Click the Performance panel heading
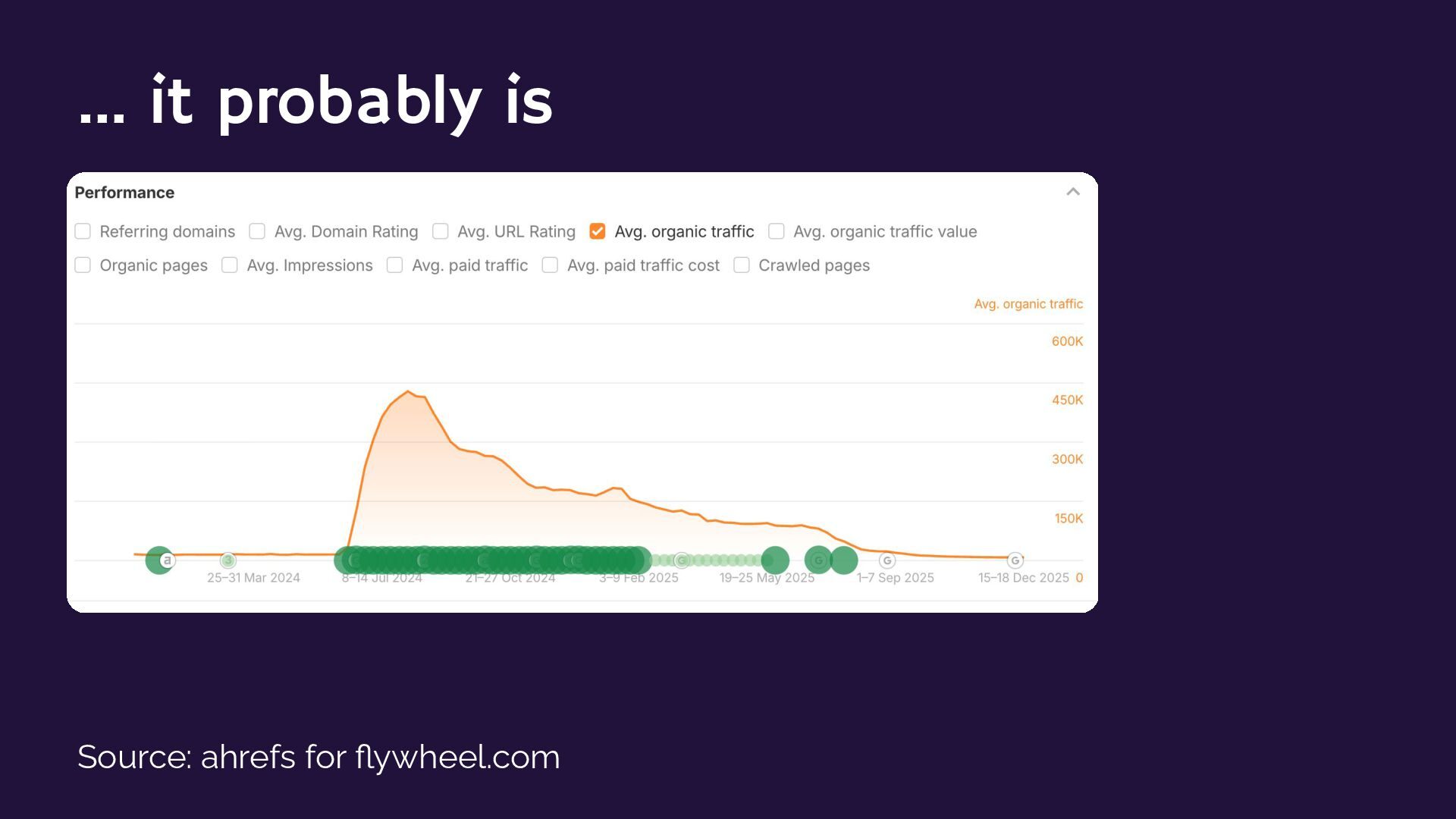 point(124,193)
